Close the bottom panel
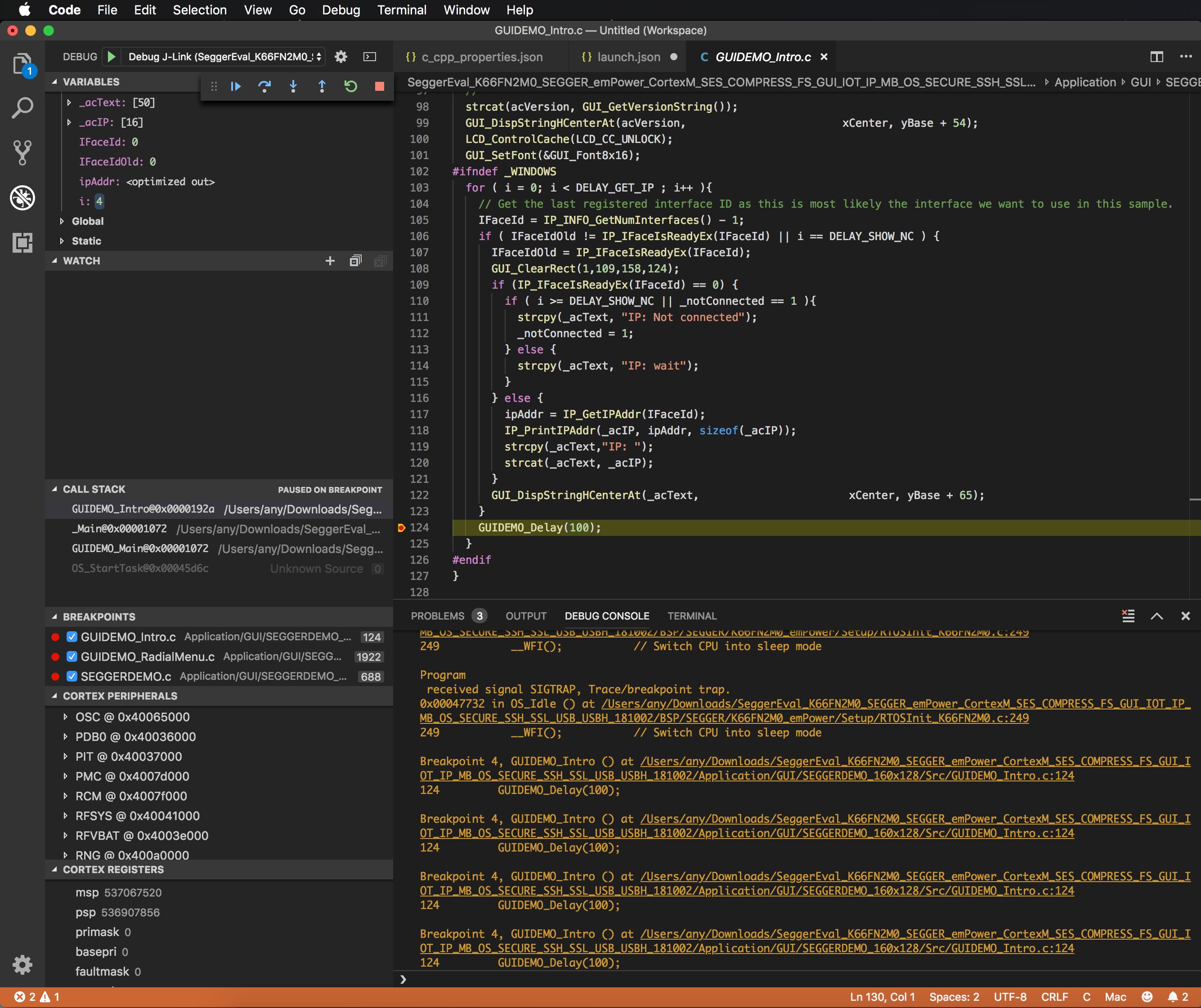 tap(1185, 616)
